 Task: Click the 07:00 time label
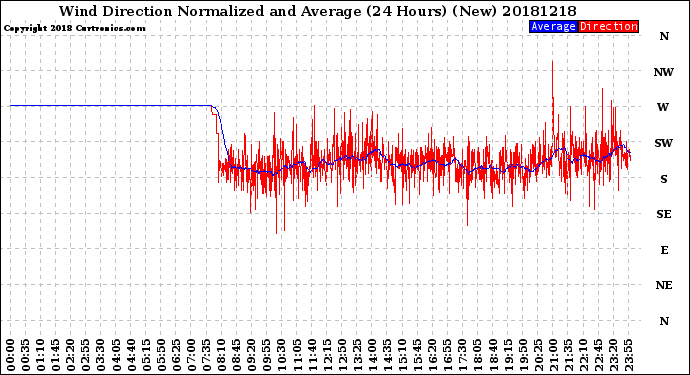point(192,355)
